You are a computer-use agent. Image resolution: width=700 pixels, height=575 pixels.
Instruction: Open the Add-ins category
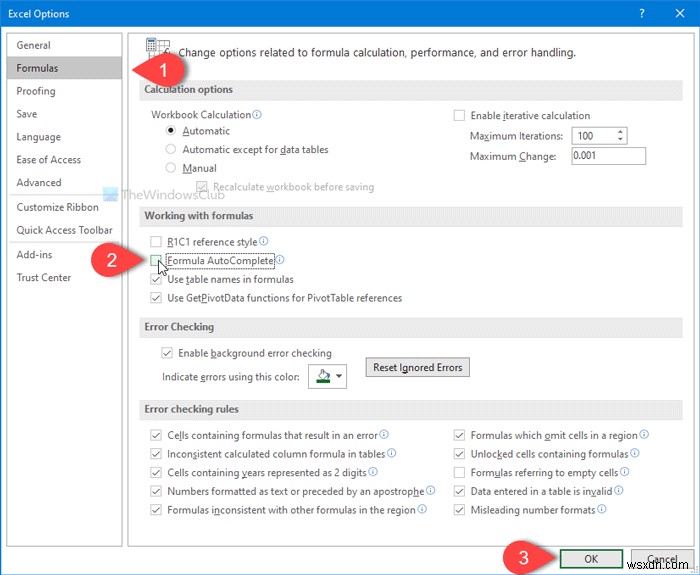pos(64,254)
